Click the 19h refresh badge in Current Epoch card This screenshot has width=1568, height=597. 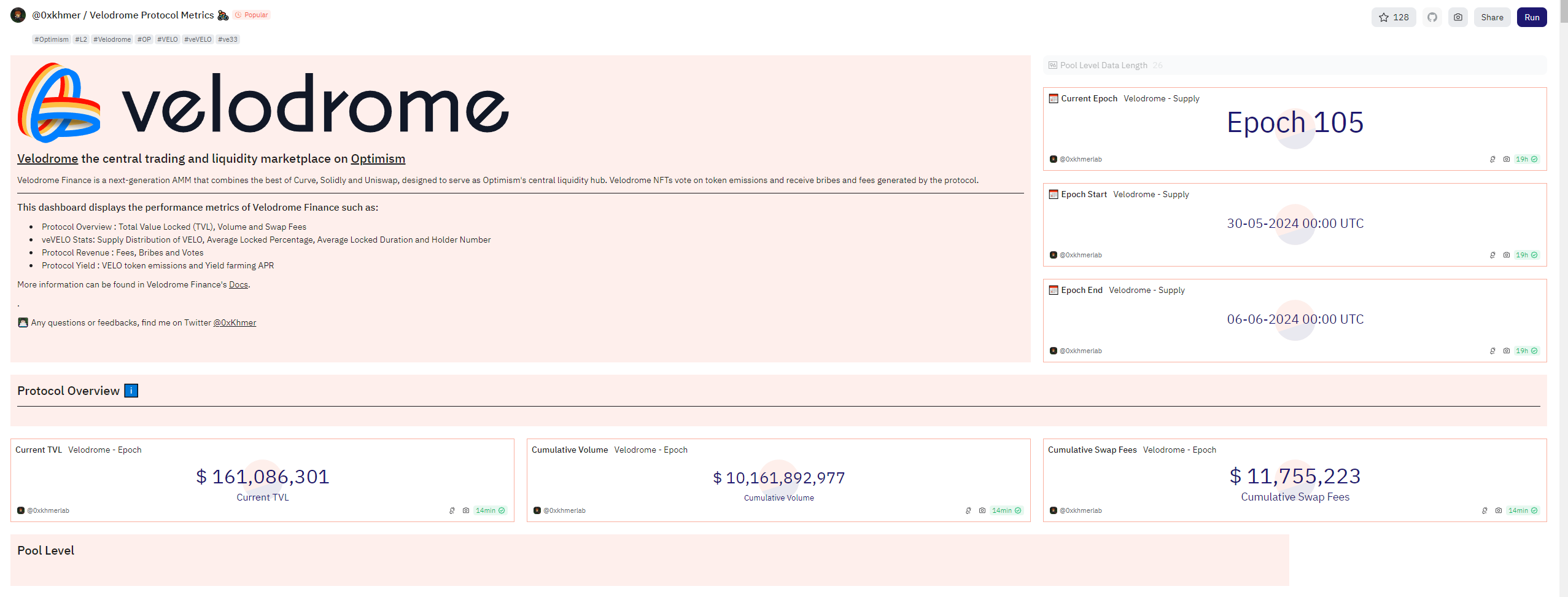click(1526, 159)
